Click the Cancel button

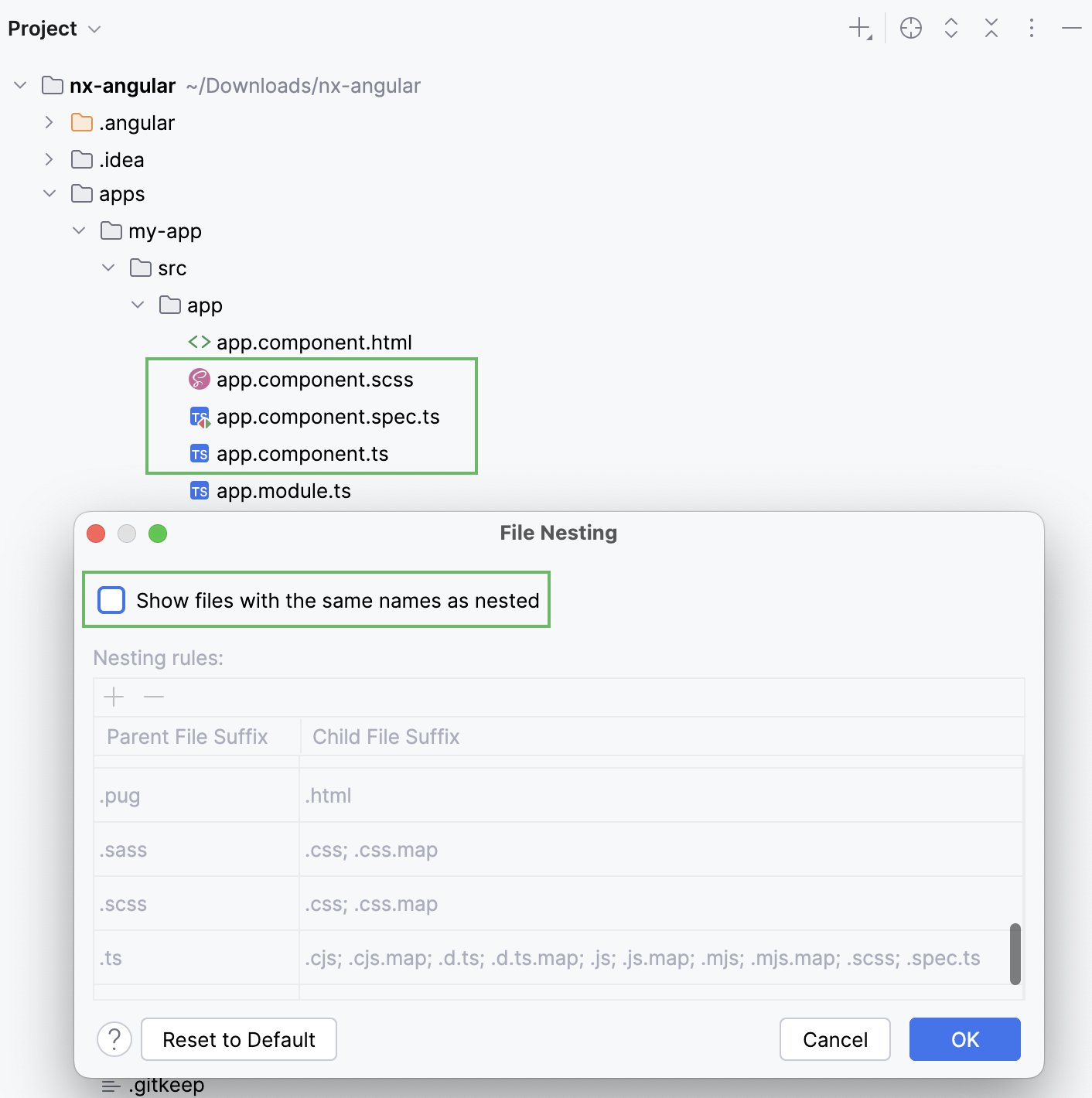[835, 1039]
